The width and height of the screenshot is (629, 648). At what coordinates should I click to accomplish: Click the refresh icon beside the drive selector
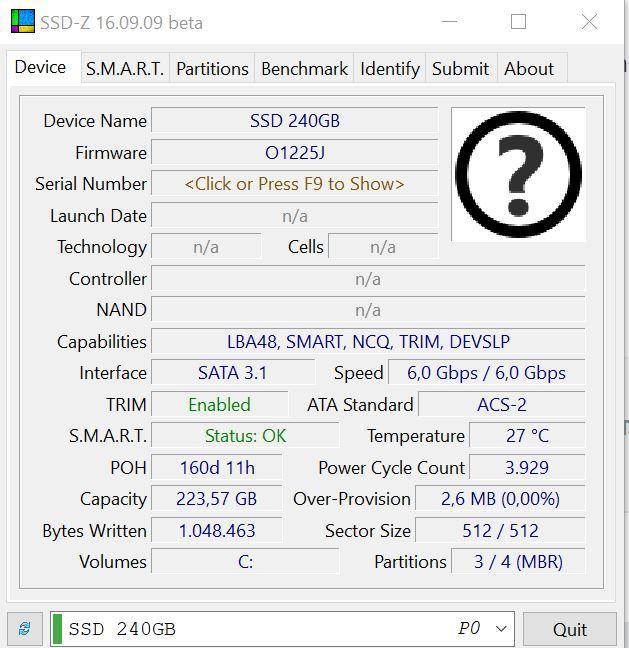pos(25,629)
